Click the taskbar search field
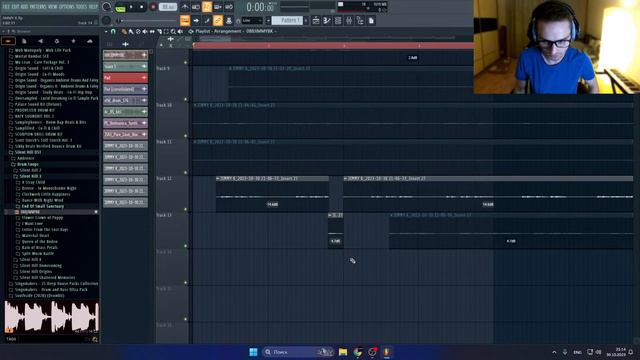 point(297,352)
